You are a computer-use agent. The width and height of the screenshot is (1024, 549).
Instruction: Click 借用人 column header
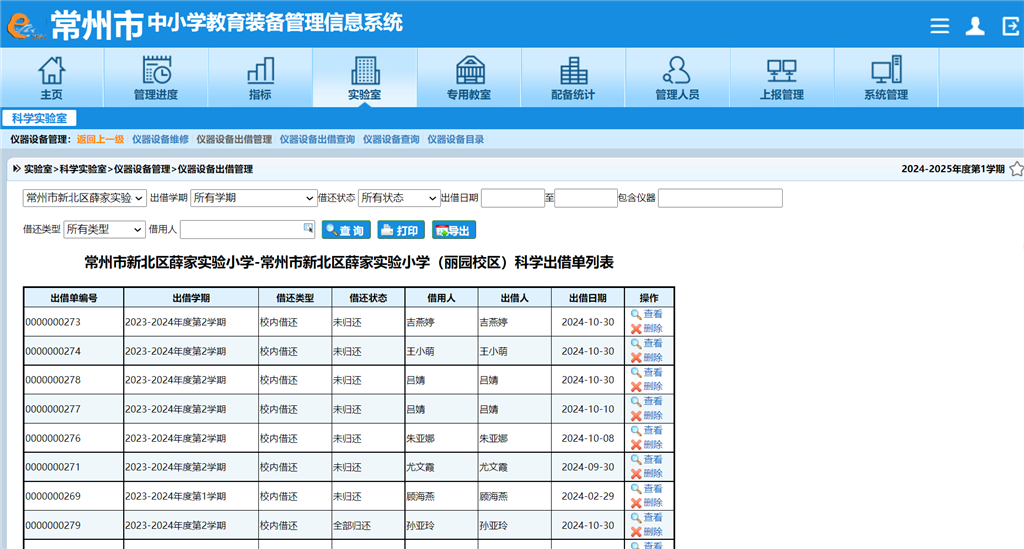441,298
